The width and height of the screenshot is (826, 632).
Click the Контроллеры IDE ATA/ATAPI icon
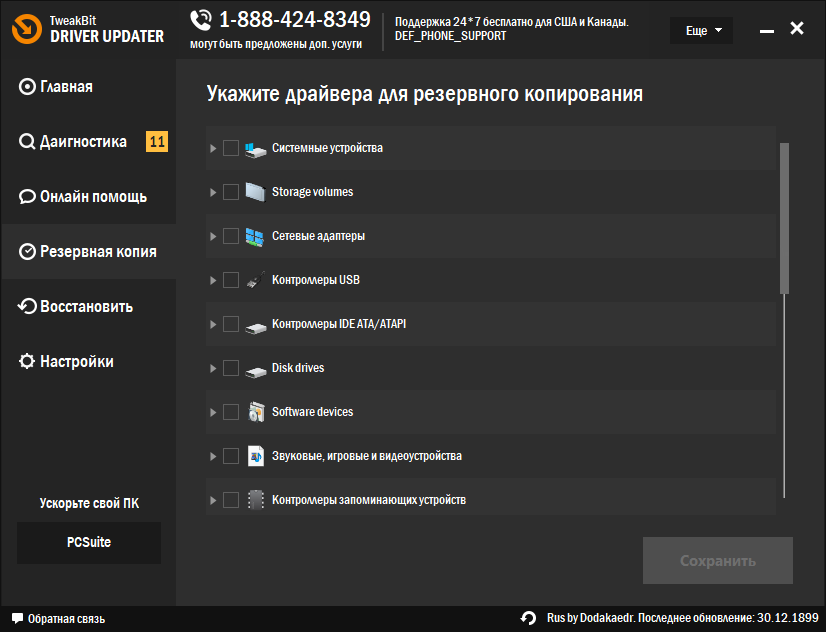[256, 328]
